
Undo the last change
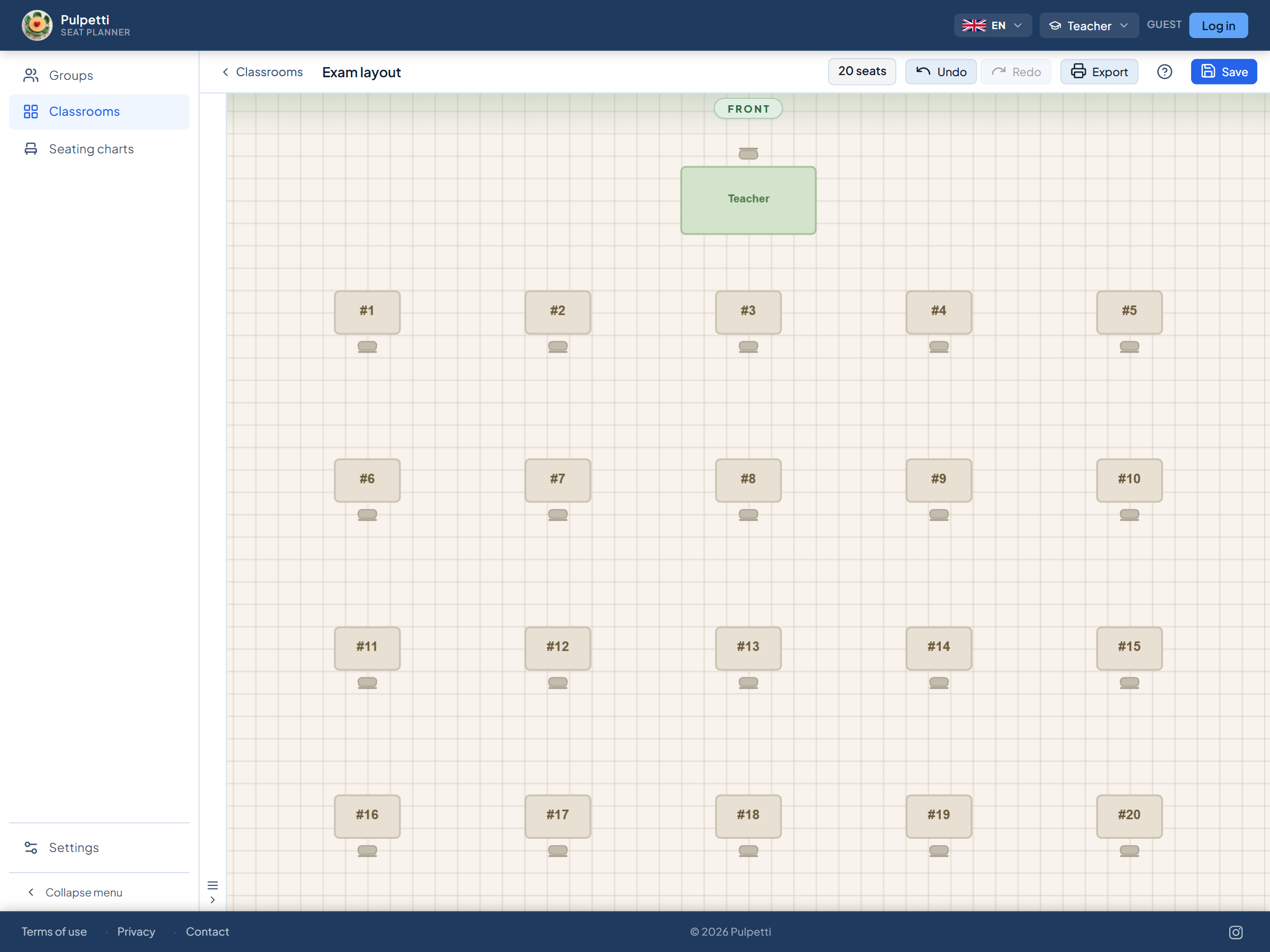point(940,72)
